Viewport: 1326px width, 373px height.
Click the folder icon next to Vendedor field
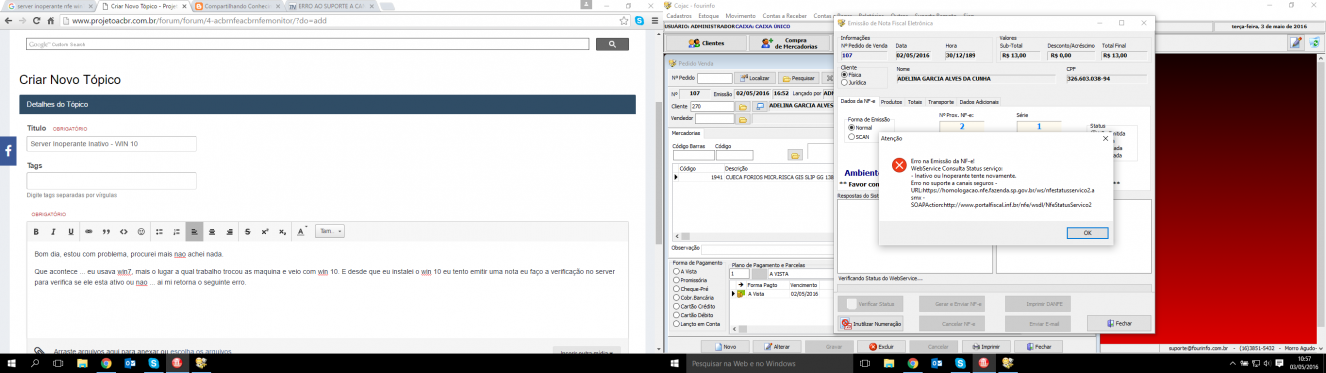click(743, 118)
